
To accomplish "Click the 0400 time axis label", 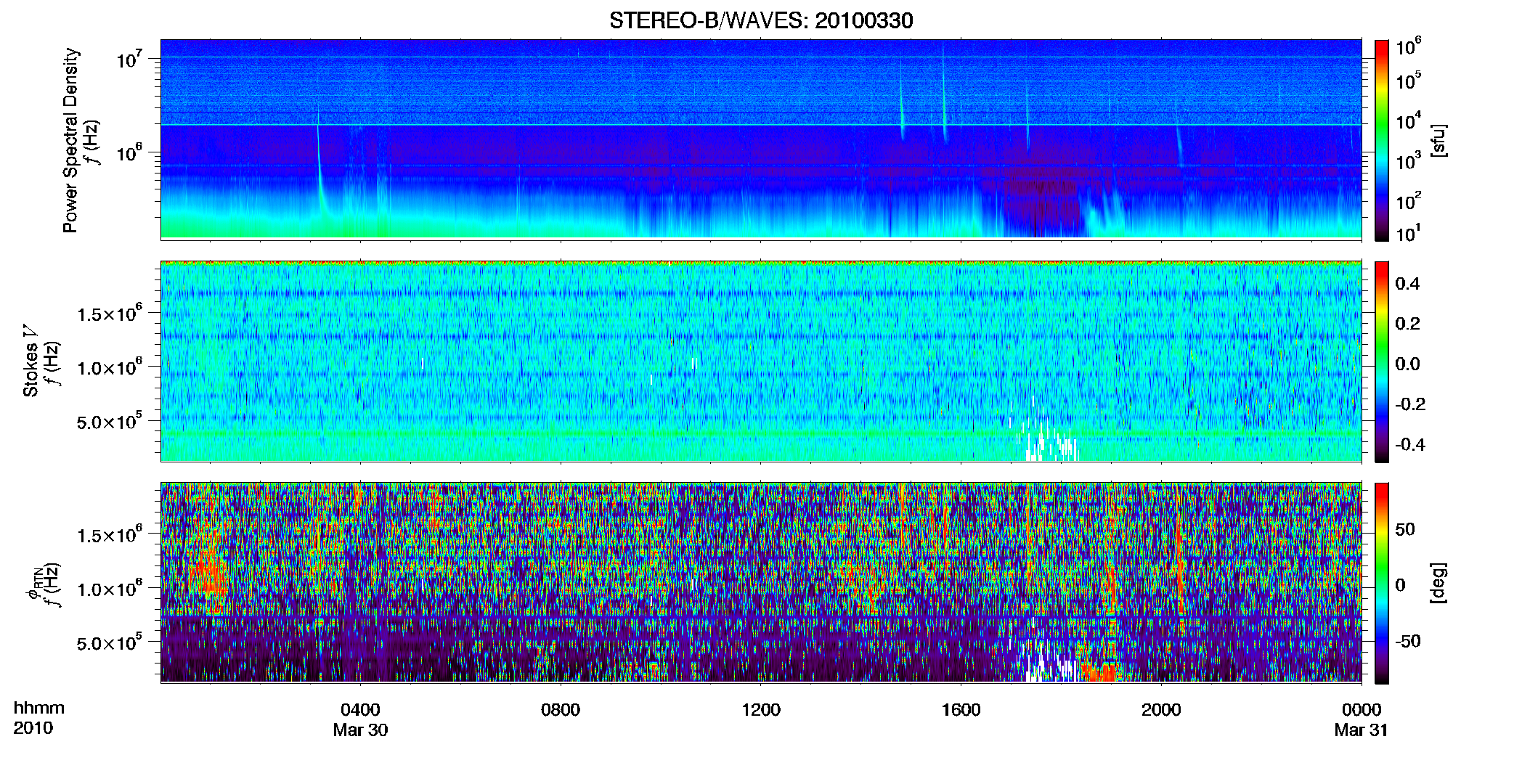I will 360,710.
